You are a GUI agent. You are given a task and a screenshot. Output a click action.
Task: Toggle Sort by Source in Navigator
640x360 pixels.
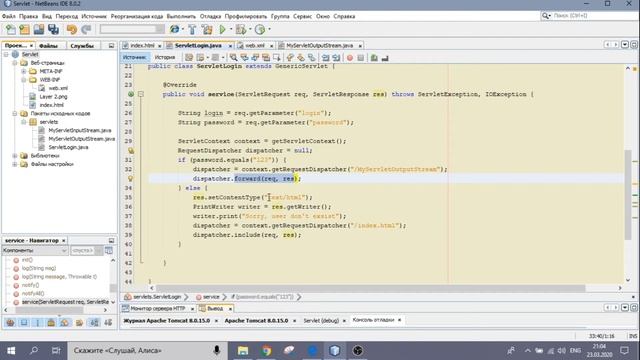108,323
